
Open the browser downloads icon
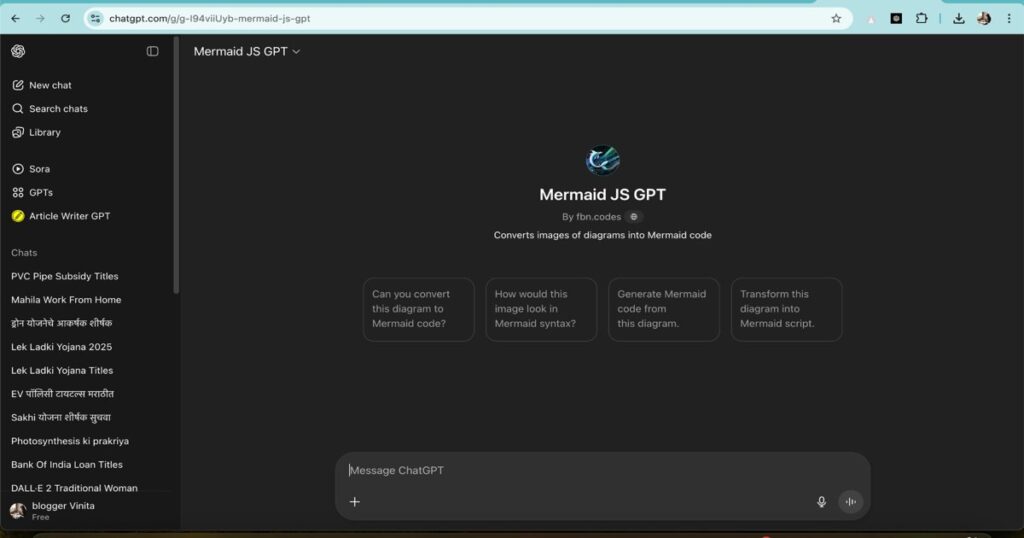pos(959,18)
